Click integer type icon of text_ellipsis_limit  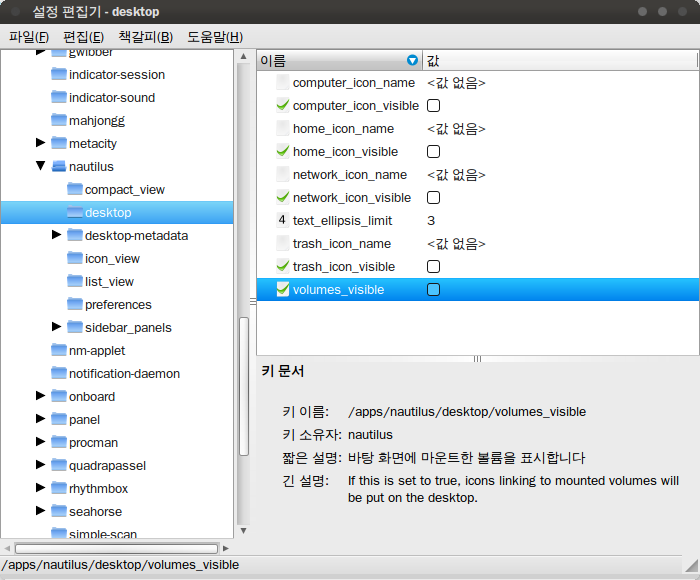[x=283, y=220]
